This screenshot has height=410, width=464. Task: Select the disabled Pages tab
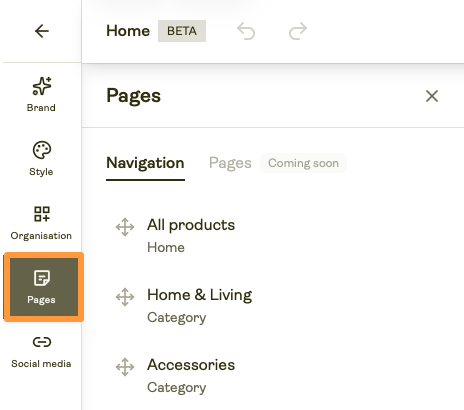tap(230, 163)
